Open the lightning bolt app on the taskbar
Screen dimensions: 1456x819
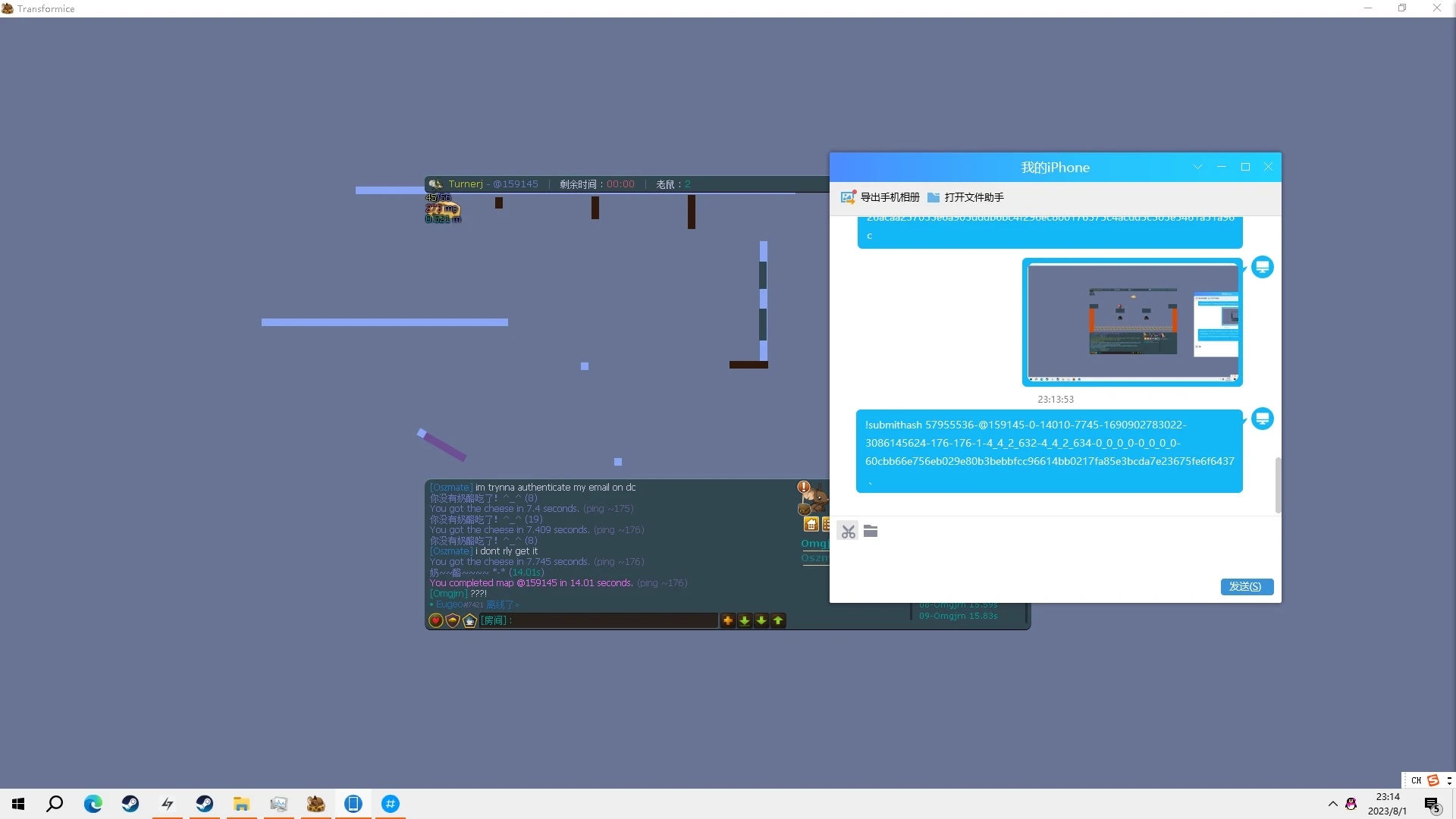168,804
